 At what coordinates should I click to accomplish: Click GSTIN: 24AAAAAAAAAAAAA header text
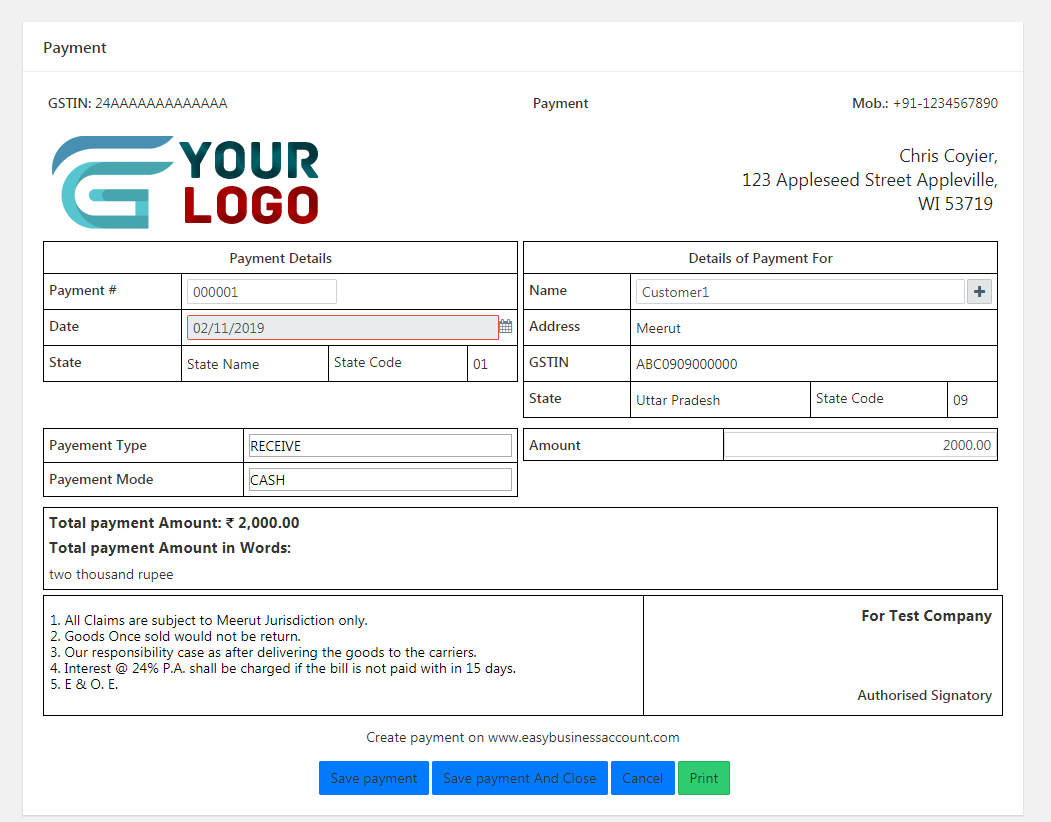[x=137, y=103]
